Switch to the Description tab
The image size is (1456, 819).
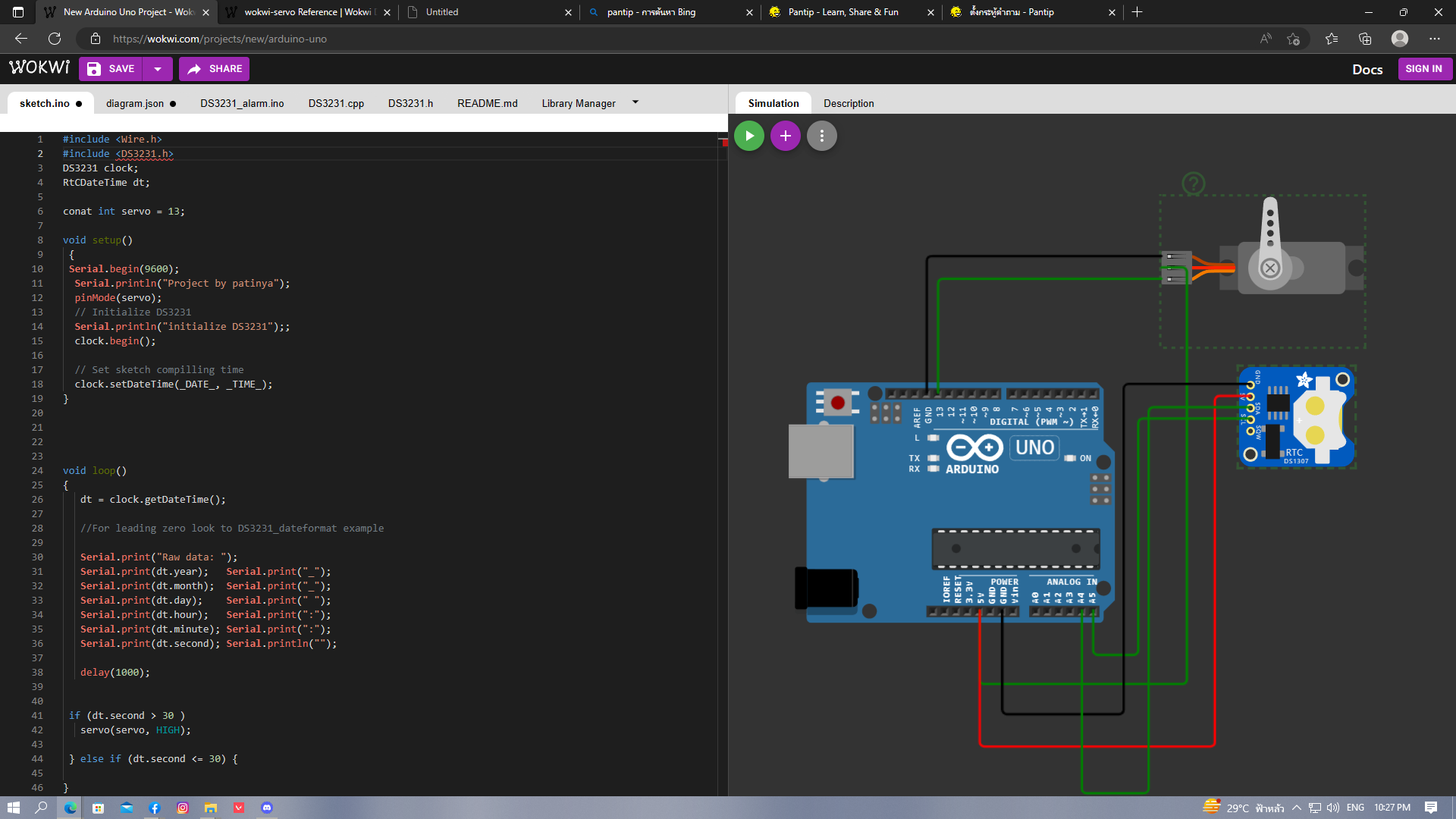pyautogui.click(x=849, y=104)
